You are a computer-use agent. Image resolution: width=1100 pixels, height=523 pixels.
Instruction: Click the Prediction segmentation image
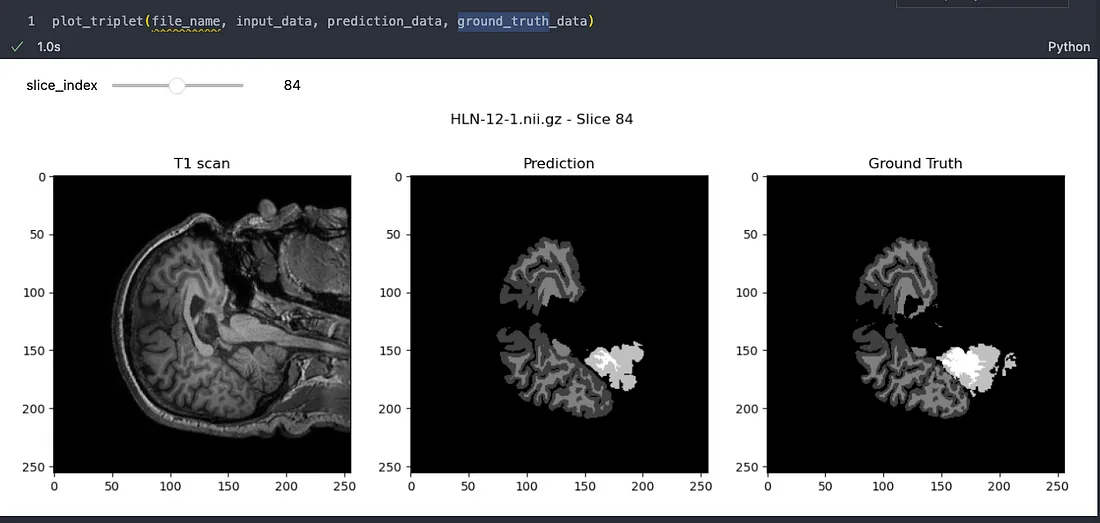[x=559, y=324]
